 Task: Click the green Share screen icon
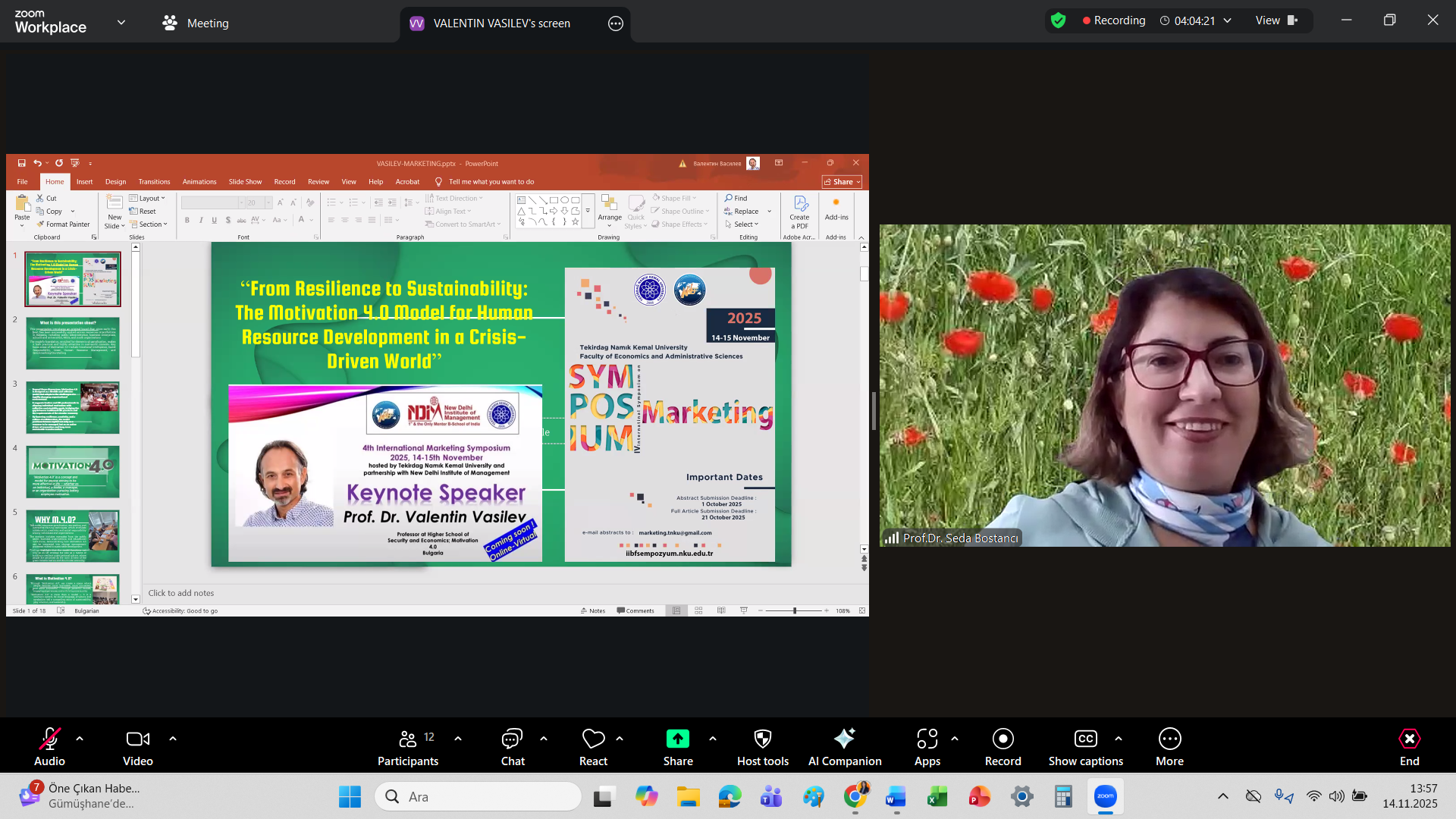tap(677, 739)
